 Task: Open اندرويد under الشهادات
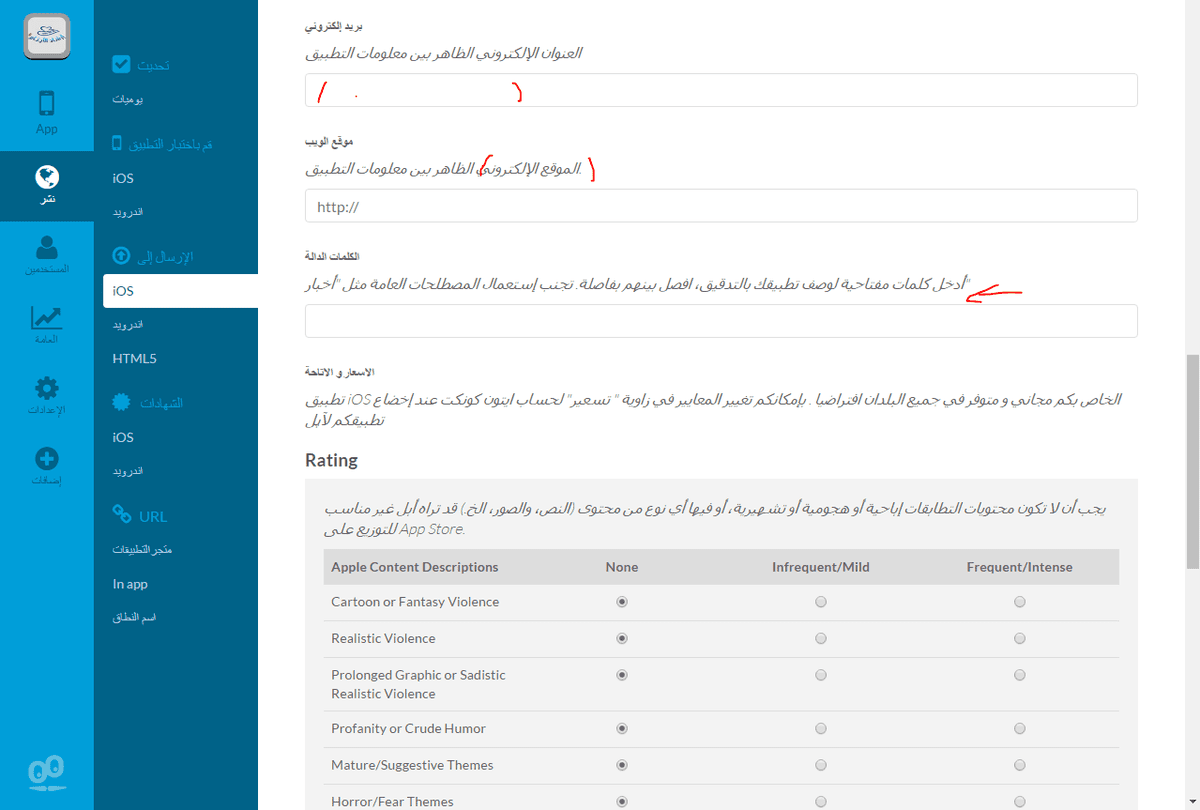(x=128, y=471)
